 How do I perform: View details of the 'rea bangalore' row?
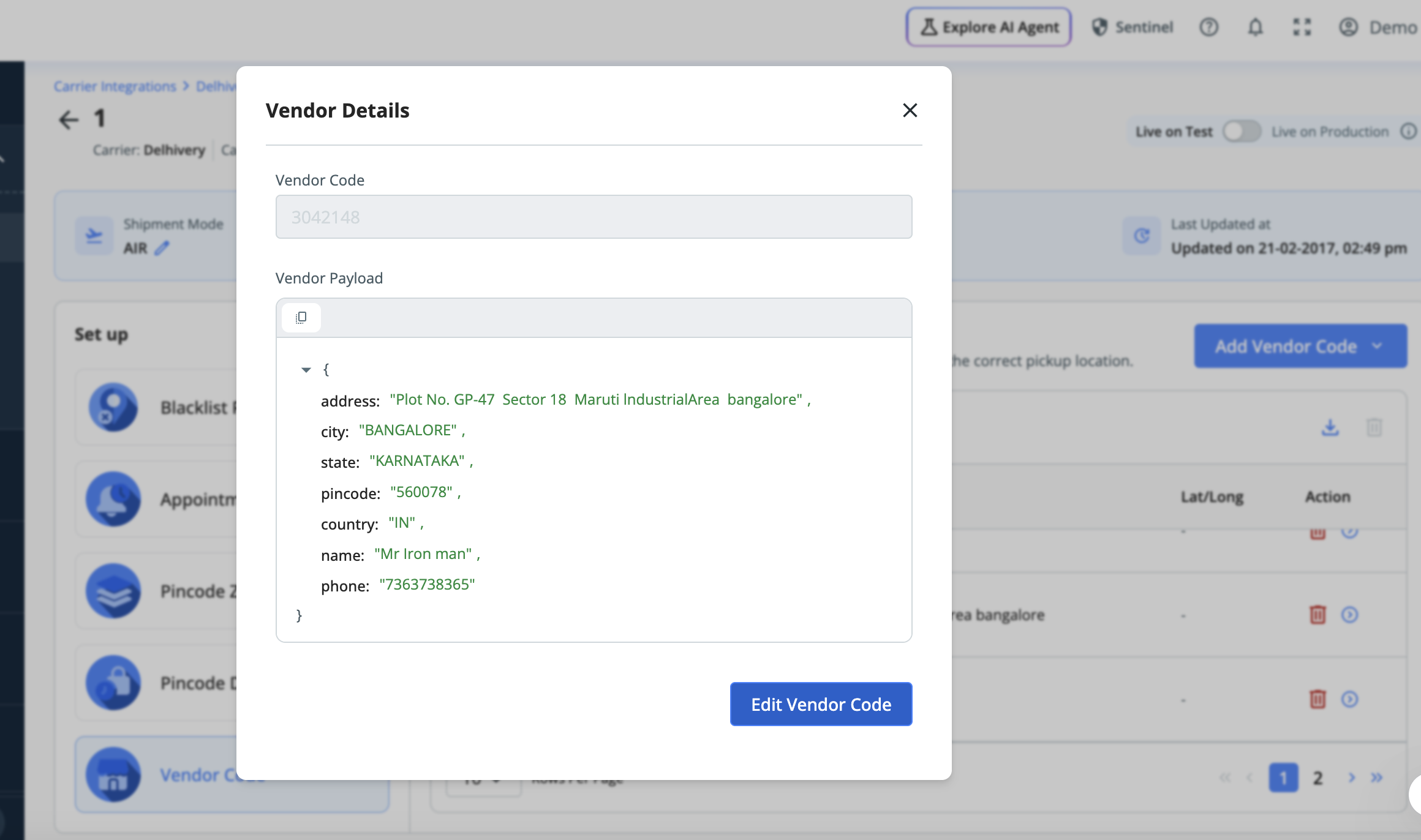(1349, 614)
